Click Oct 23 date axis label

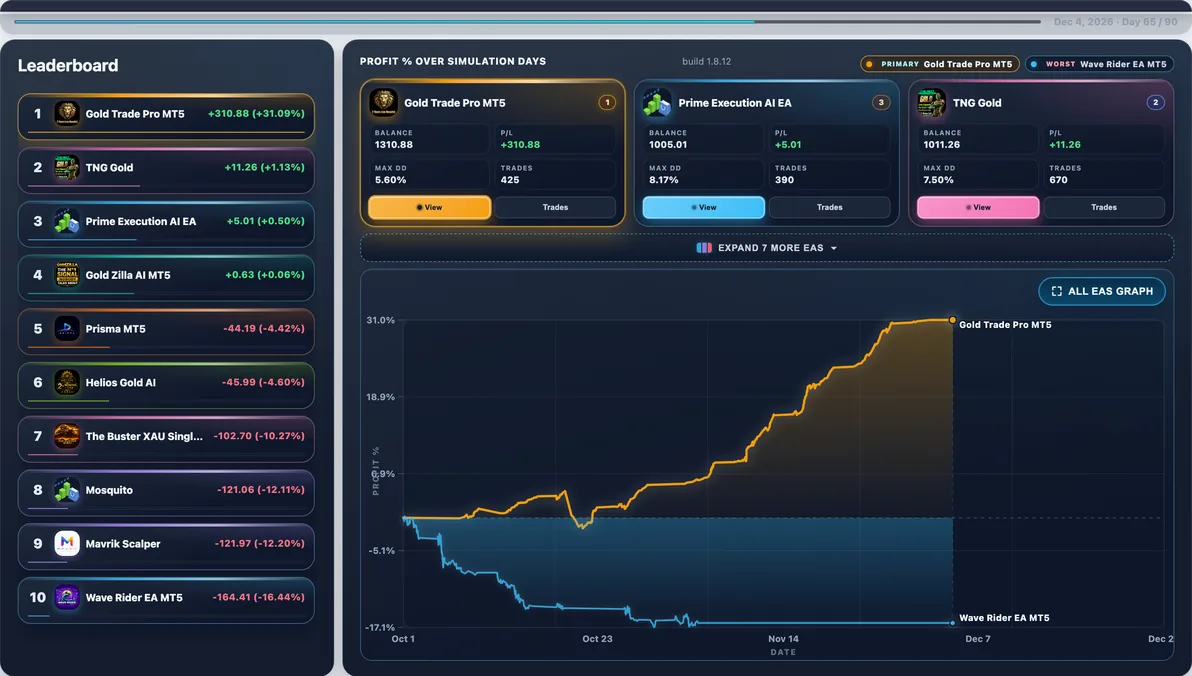pyautogui.click(x=598, y=639)
